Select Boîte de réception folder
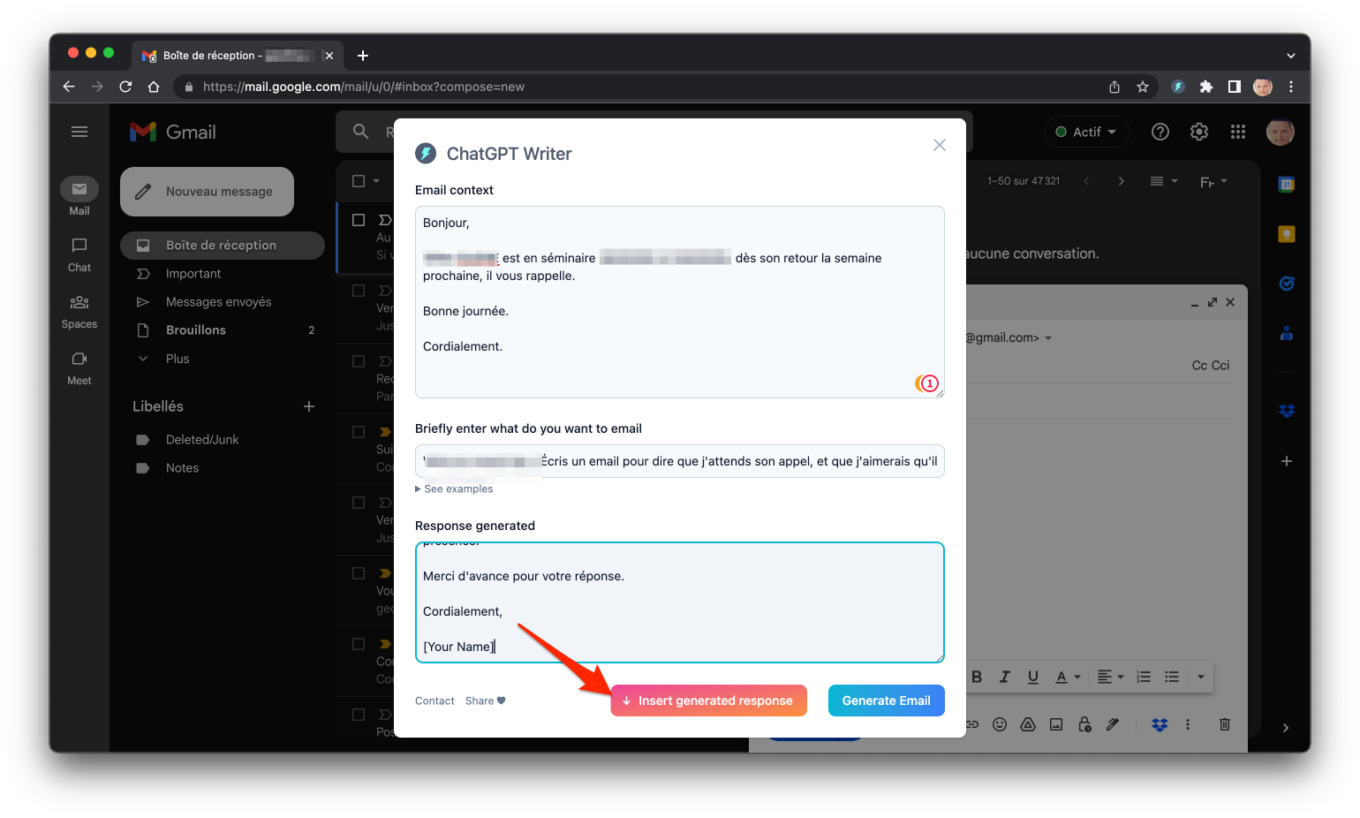Image resolution: width=1360 pixels, height=818 pixels. (x=222, y=245)
